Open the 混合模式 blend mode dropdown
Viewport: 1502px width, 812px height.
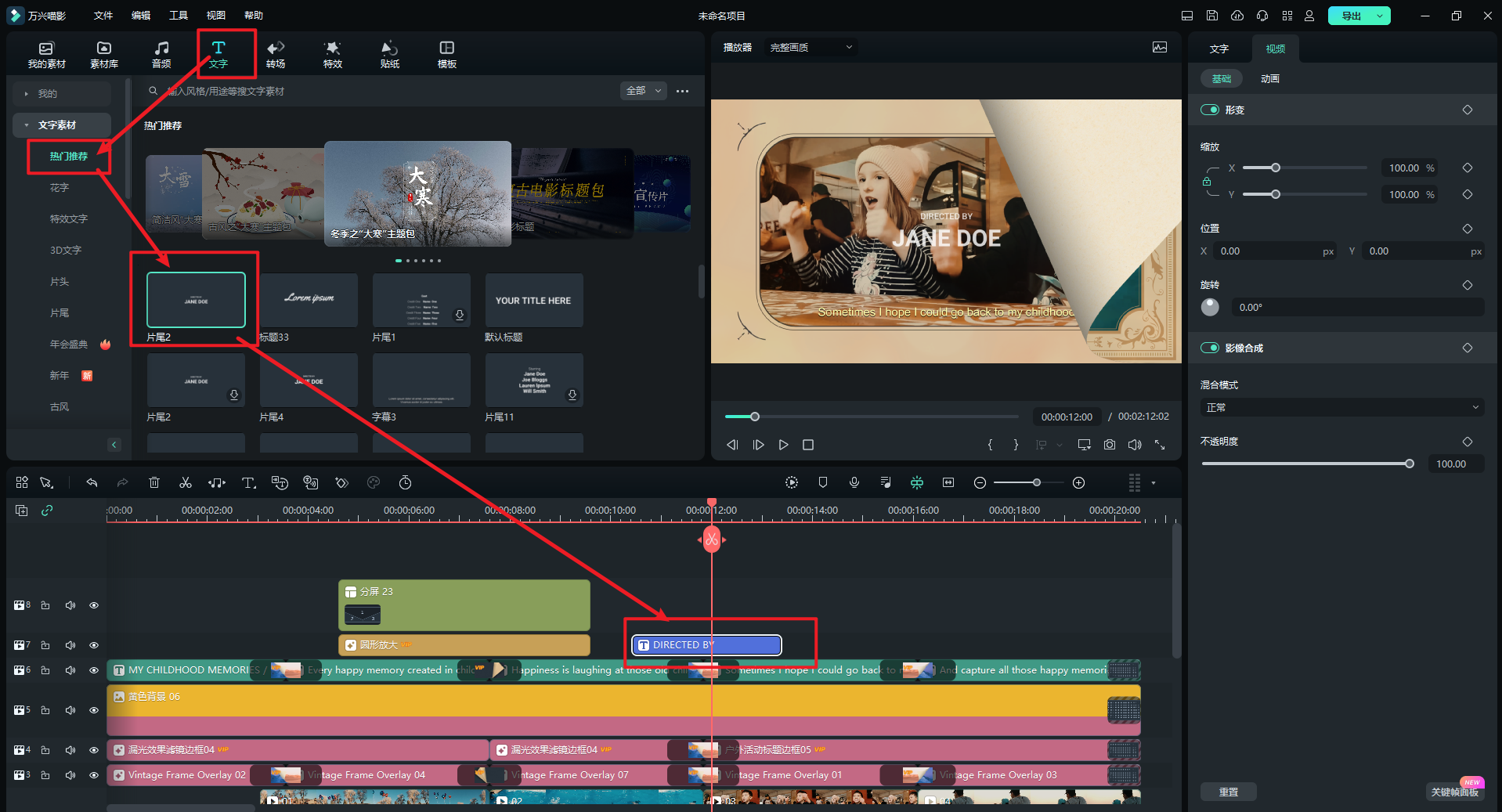[x=1341, y=407]
